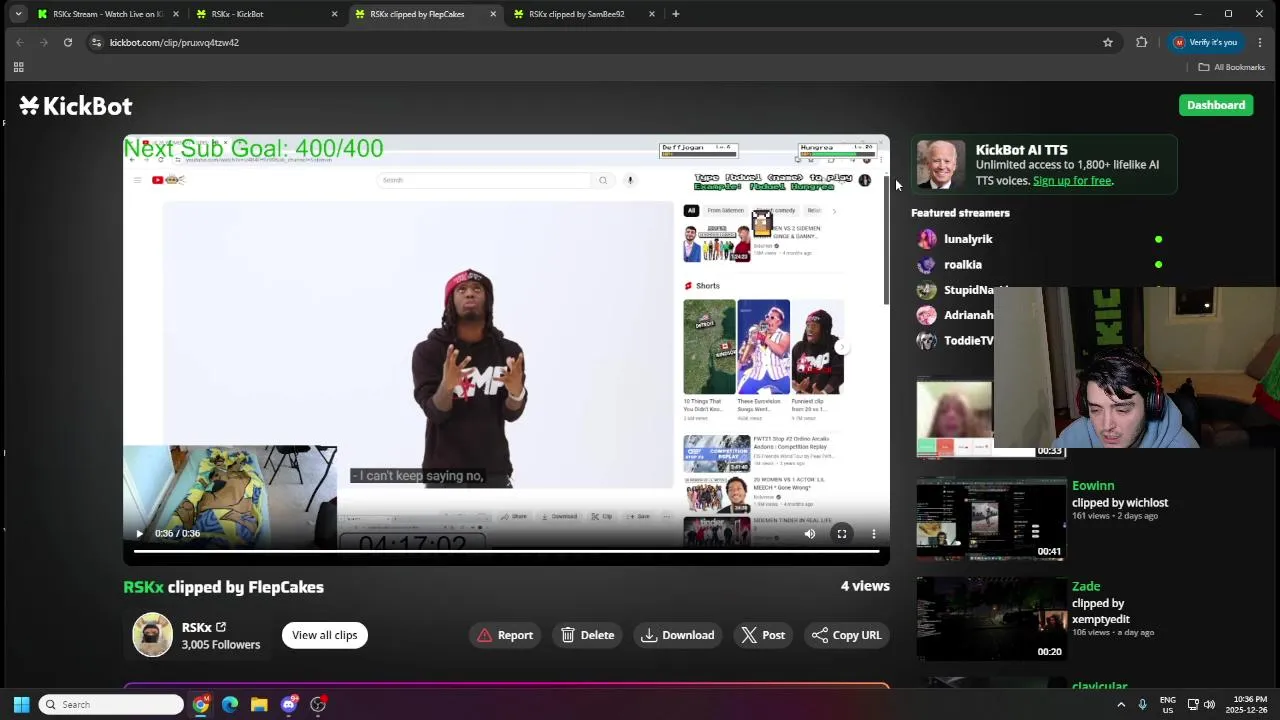1280x720 pixels.
Task: Switch to the RSKx Stream Watch Live tab
Action: [107, 14]
